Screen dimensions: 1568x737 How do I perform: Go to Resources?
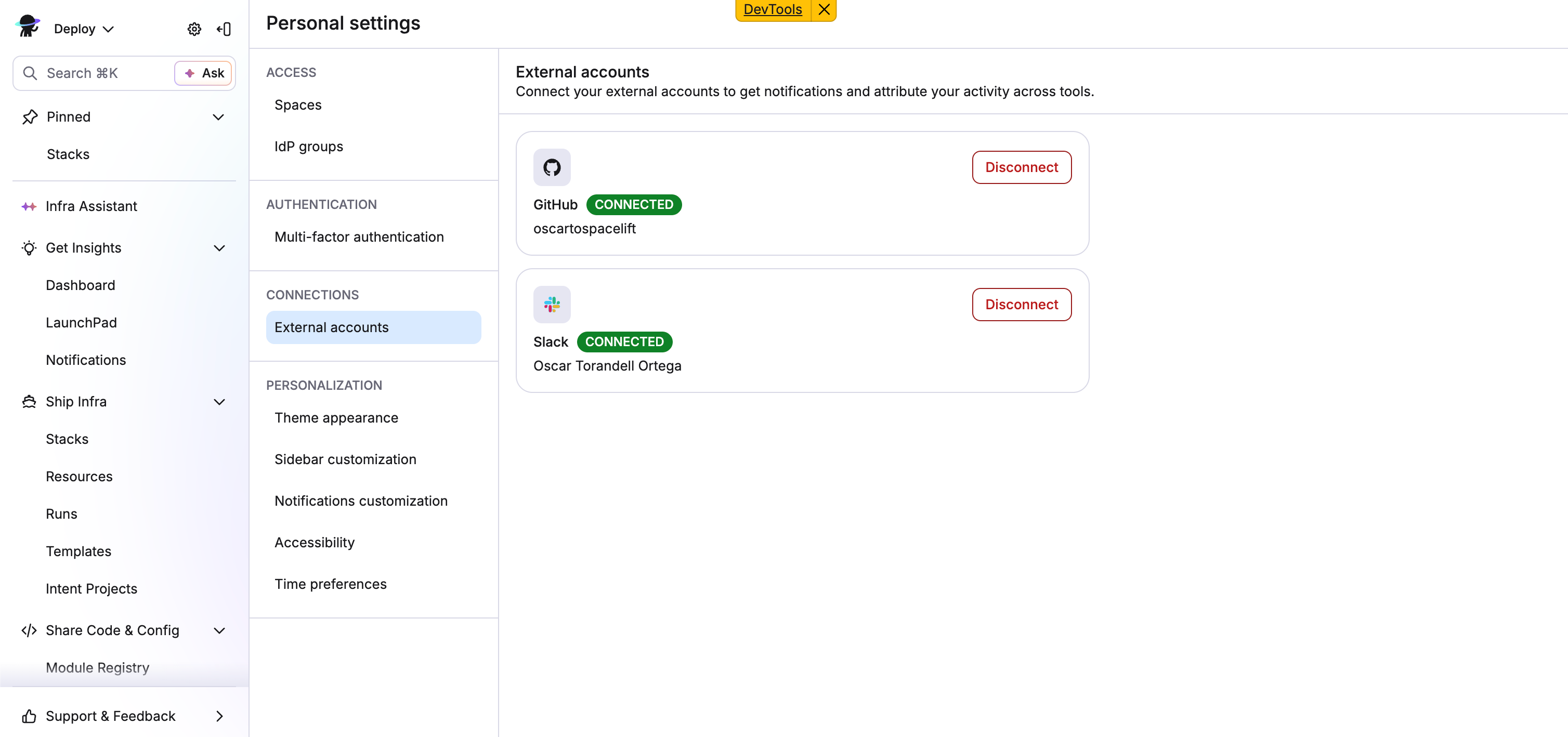(79, 477)
